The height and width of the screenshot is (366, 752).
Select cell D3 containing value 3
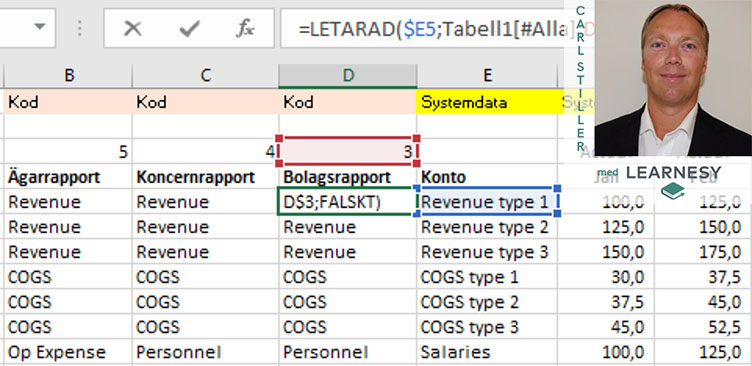[348, 152]
